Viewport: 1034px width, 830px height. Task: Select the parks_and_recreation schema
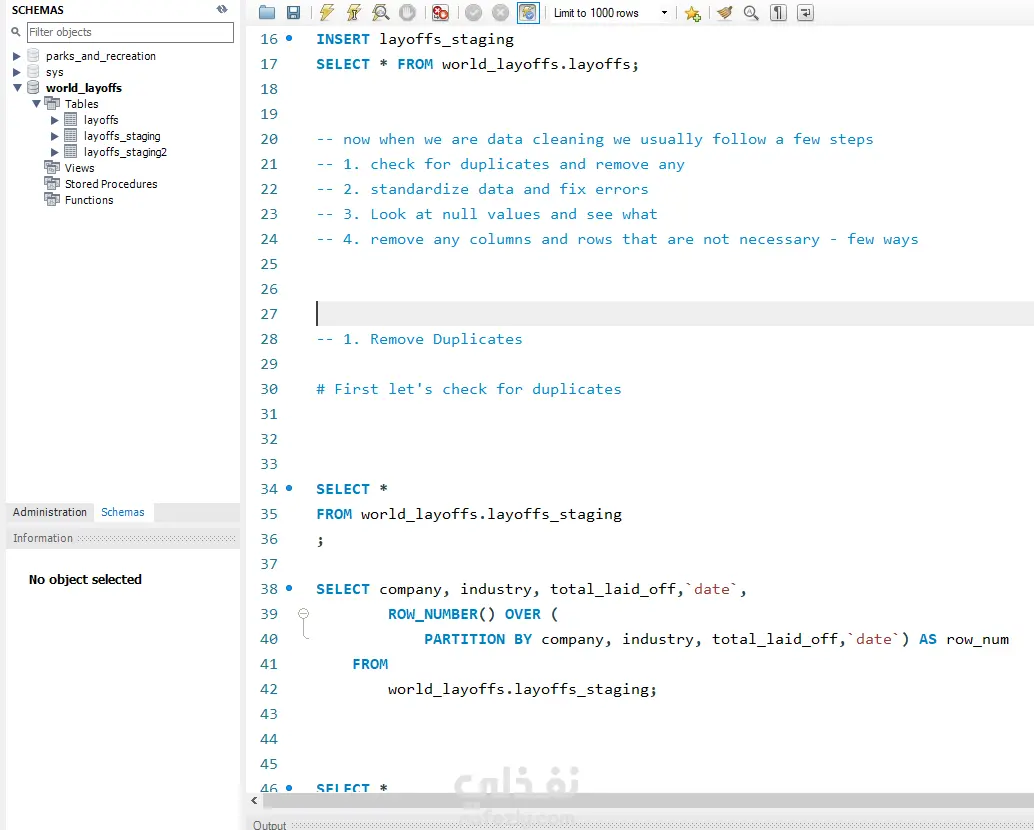click(x=100, y=56)
